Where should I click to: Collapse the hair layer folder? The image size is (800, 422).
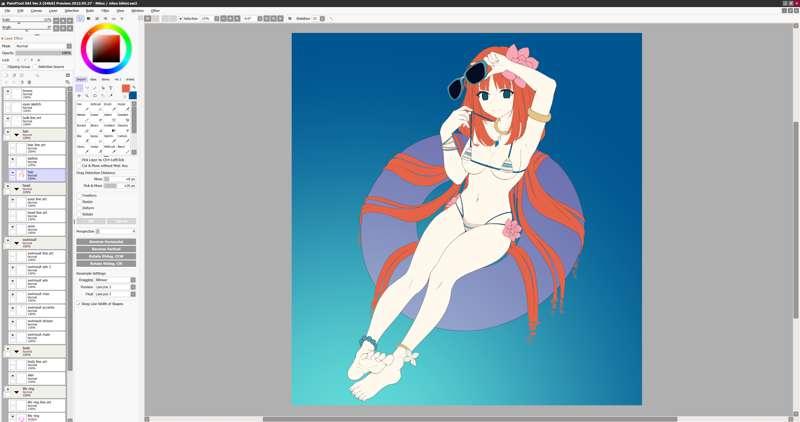16,135
